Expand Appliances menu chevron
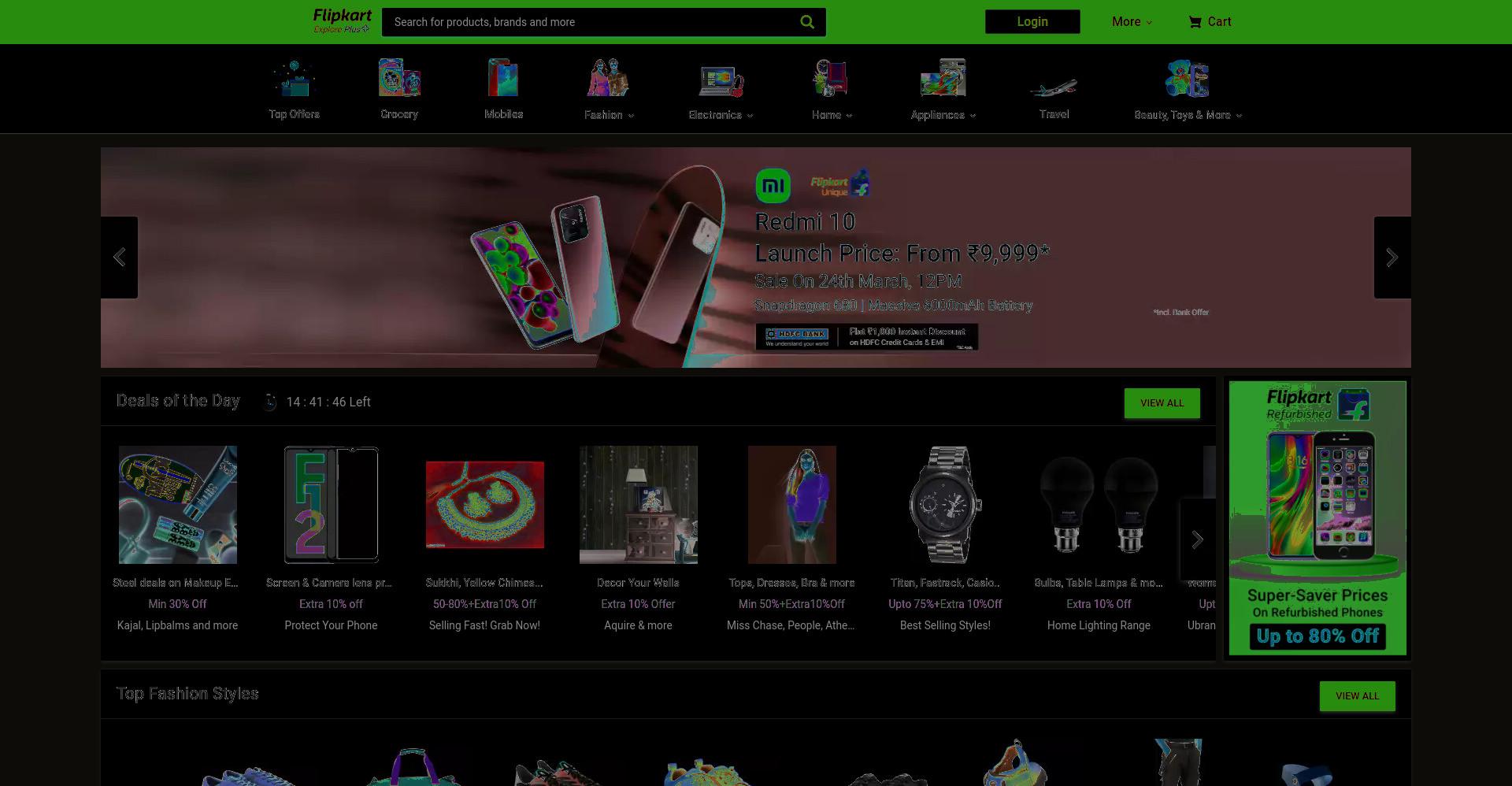 point(973,116)
